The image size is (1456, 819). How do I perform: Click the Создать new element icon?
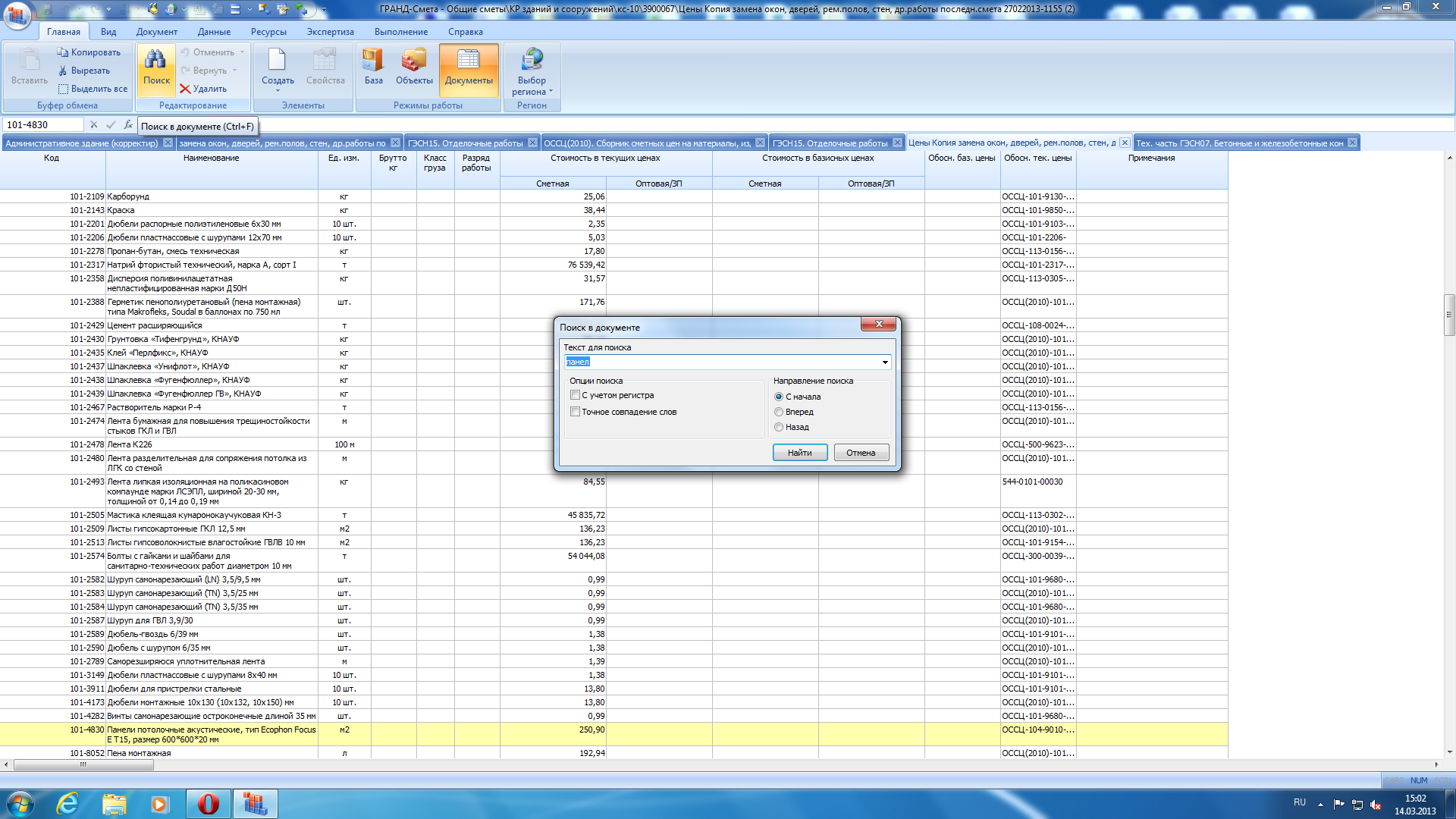277,59
